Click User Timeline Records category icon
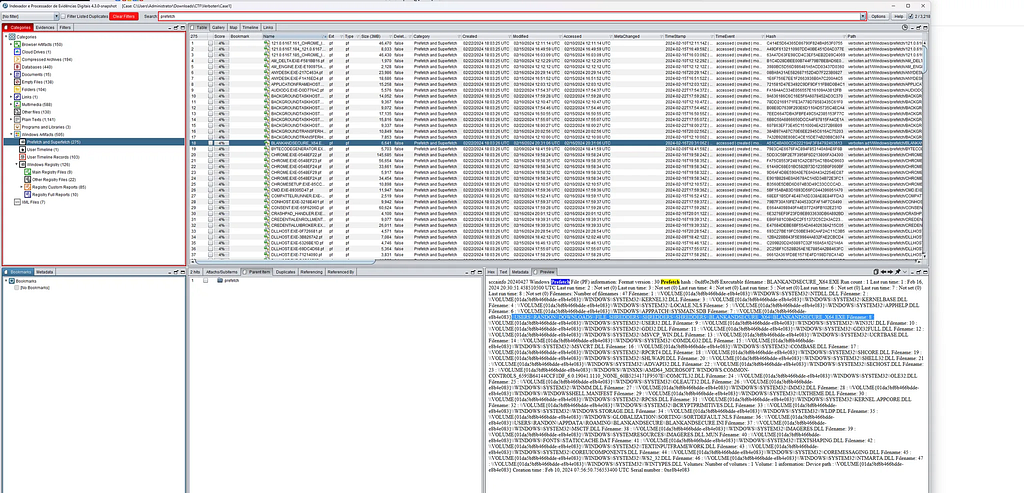This screenshot has width=1024, height=493. click(x=22, y=157)
